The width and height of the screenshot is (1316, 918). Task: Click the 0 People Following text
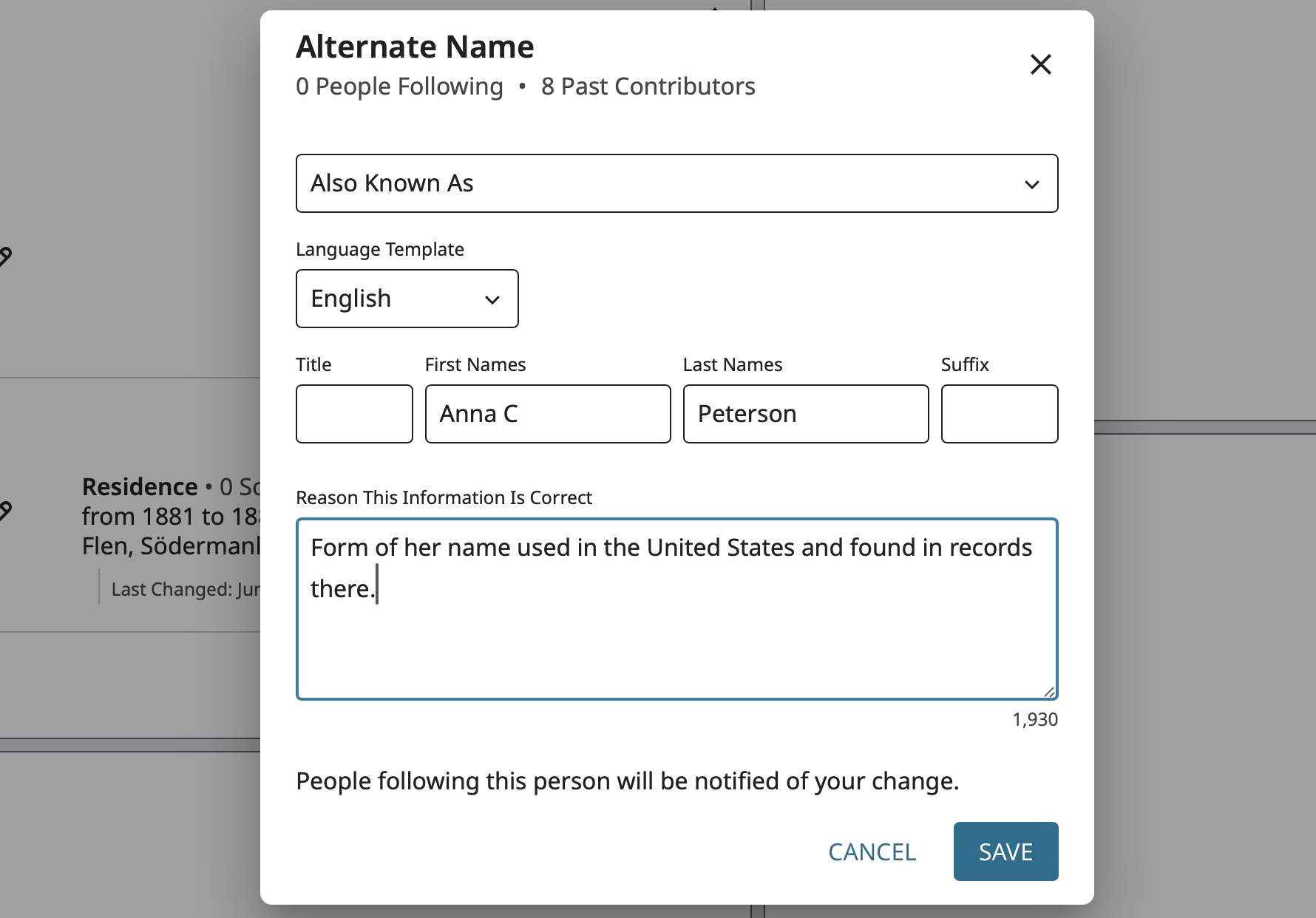point(399,86)
